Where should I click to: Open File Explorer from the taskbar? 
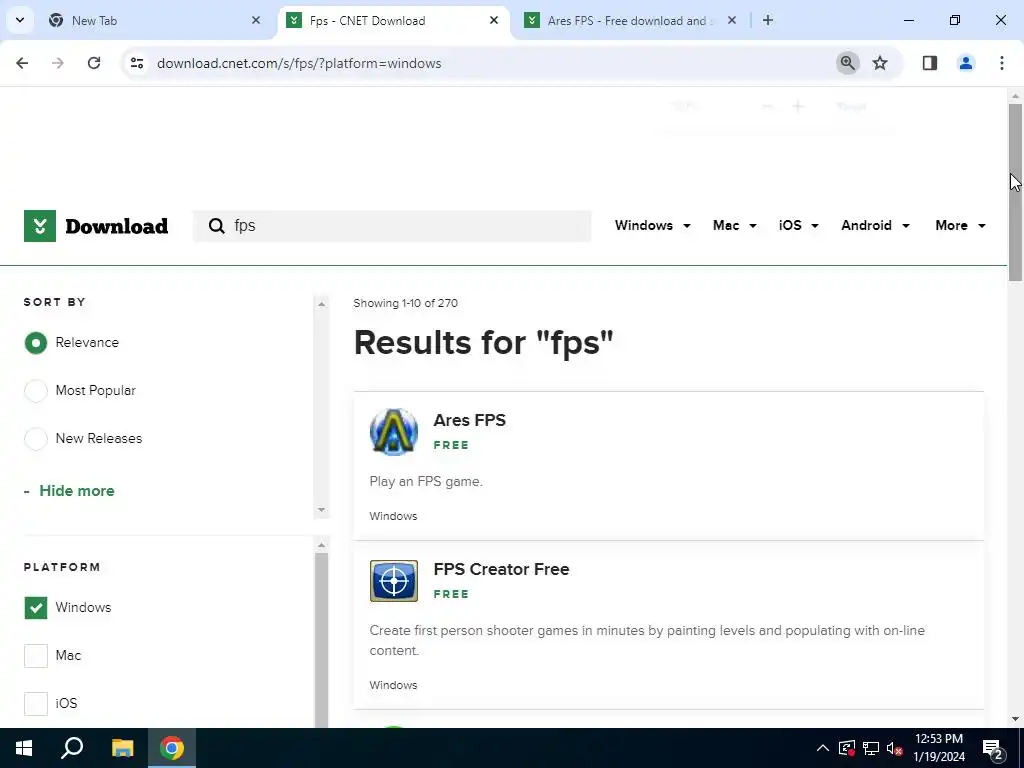point(122,748)
